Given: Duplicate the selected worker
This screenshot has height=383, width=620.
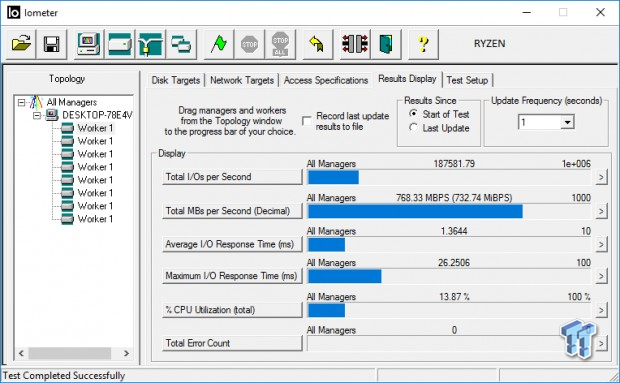Looking at the screenshot, I should point(181,44).
